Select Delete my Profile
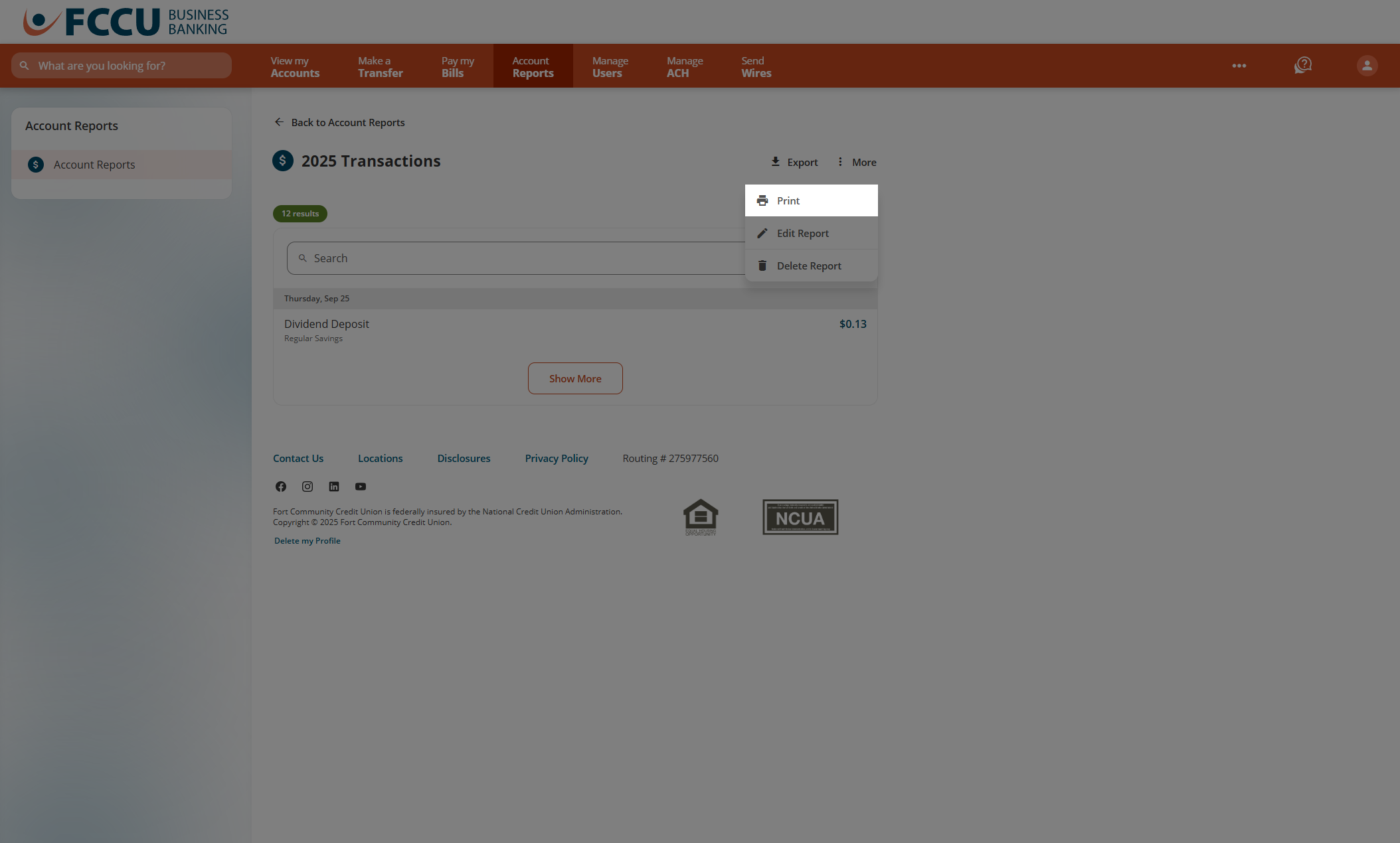Image resolution: width=1400 pixels, height=843 pixels. pyautogui.click(x=306, y=540)
